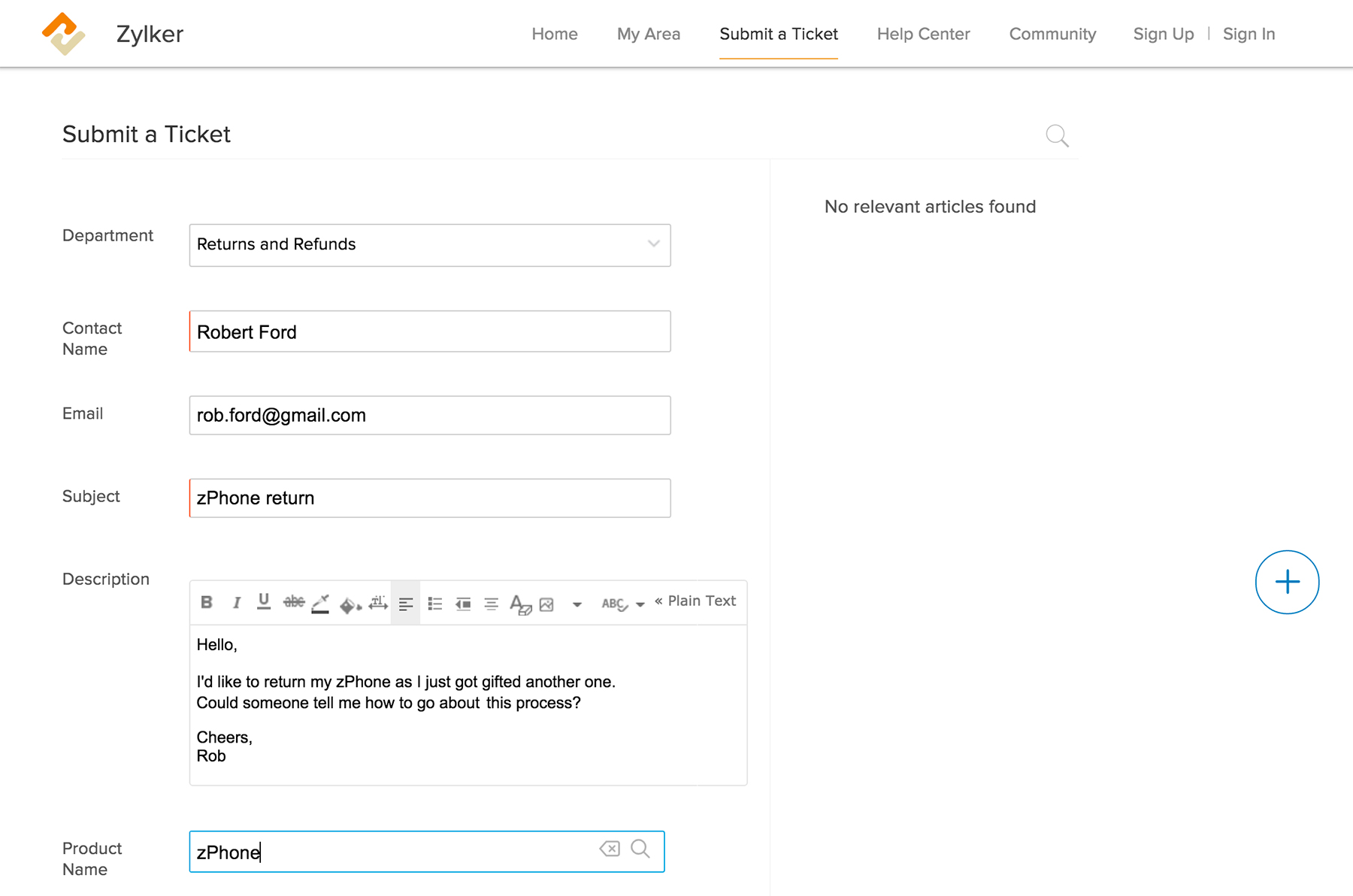Apply italic formatting in the editor

point(236,602)
